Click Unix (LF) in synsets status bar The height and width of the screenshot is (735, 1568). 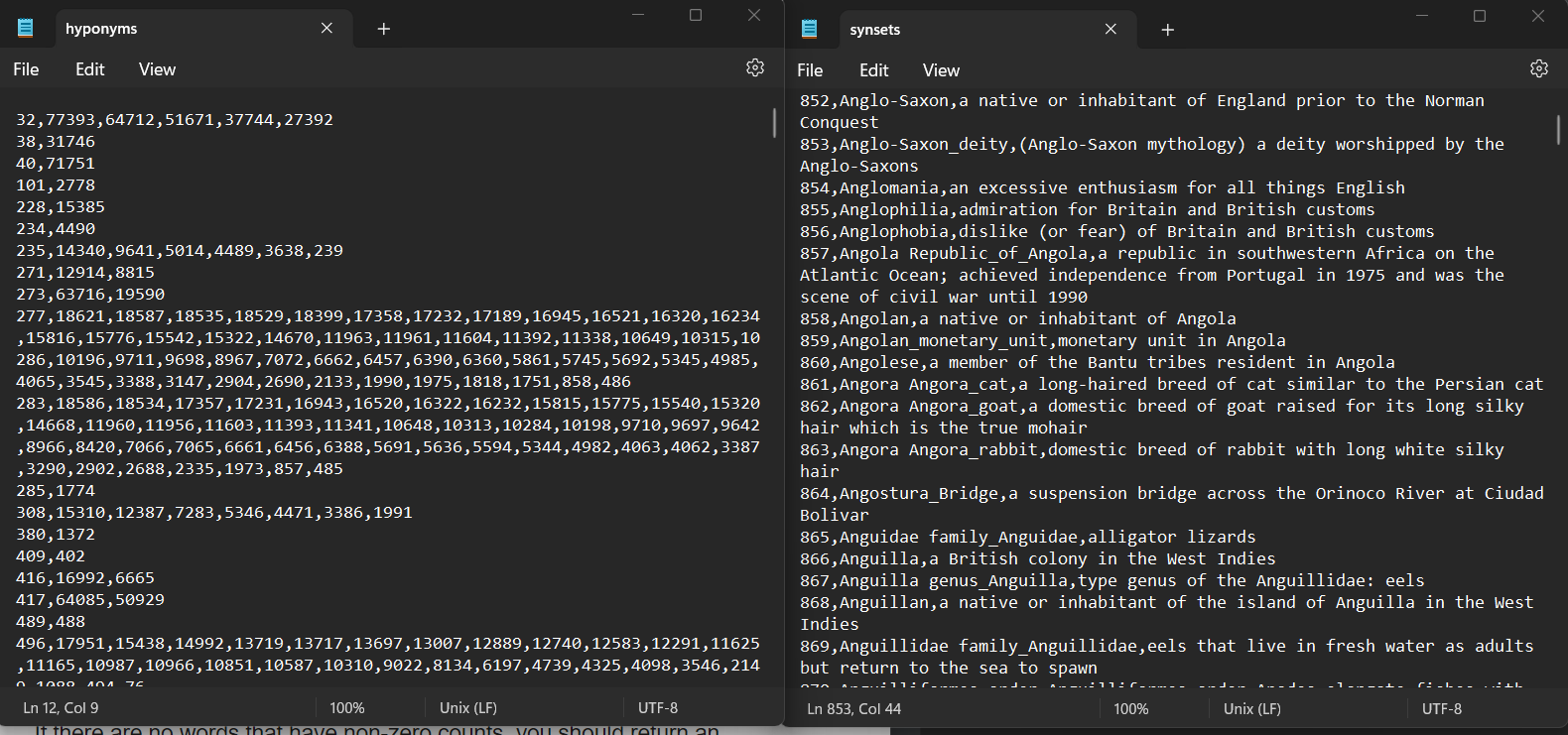coord(1252,709)
